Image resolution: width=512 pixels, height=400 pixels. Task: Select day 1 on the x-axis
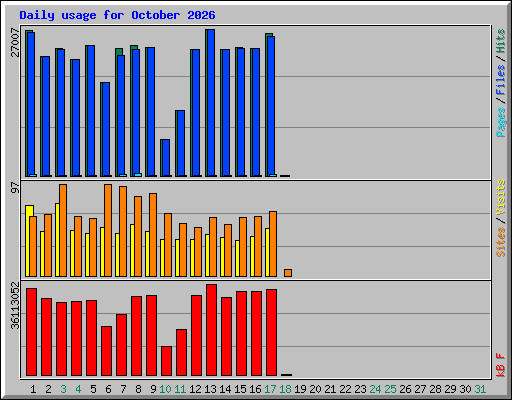click(x=33, y=389)
